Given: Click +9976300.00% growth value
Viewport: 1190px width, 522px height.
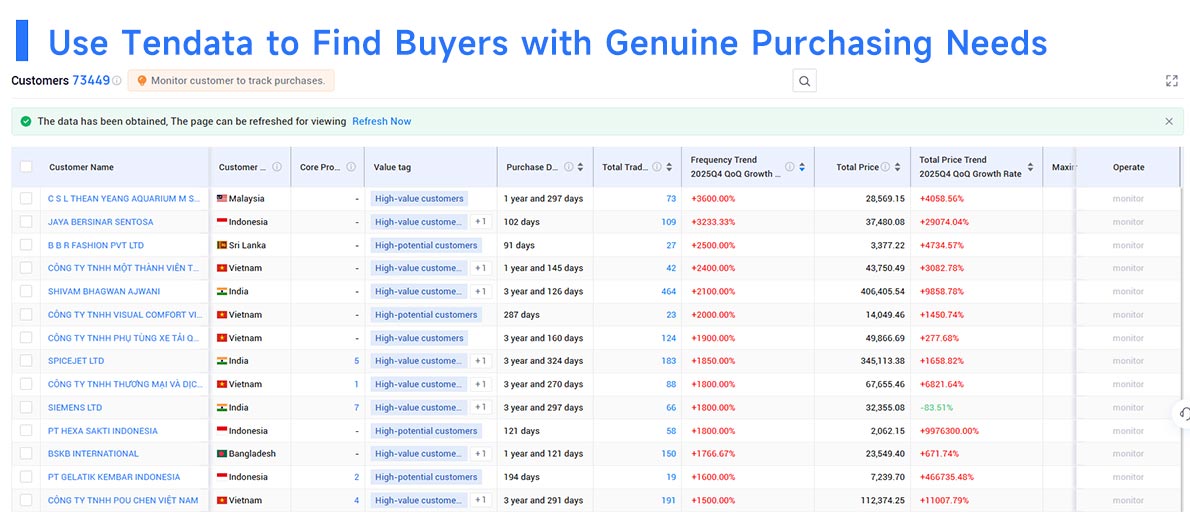Looking at the screenshot, I should pyautogui.click(x=949, y=431).
